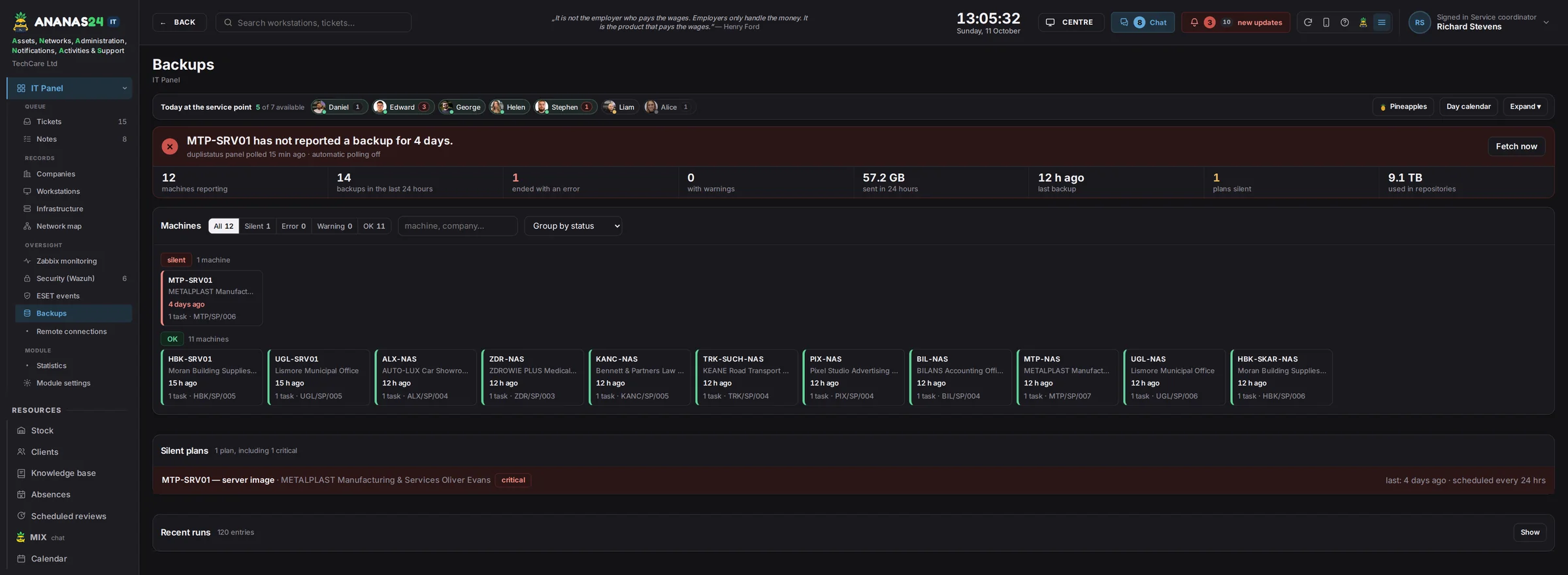Click the Stock icon in Resources
The image size is (1568, 575).
coord(21,431)
